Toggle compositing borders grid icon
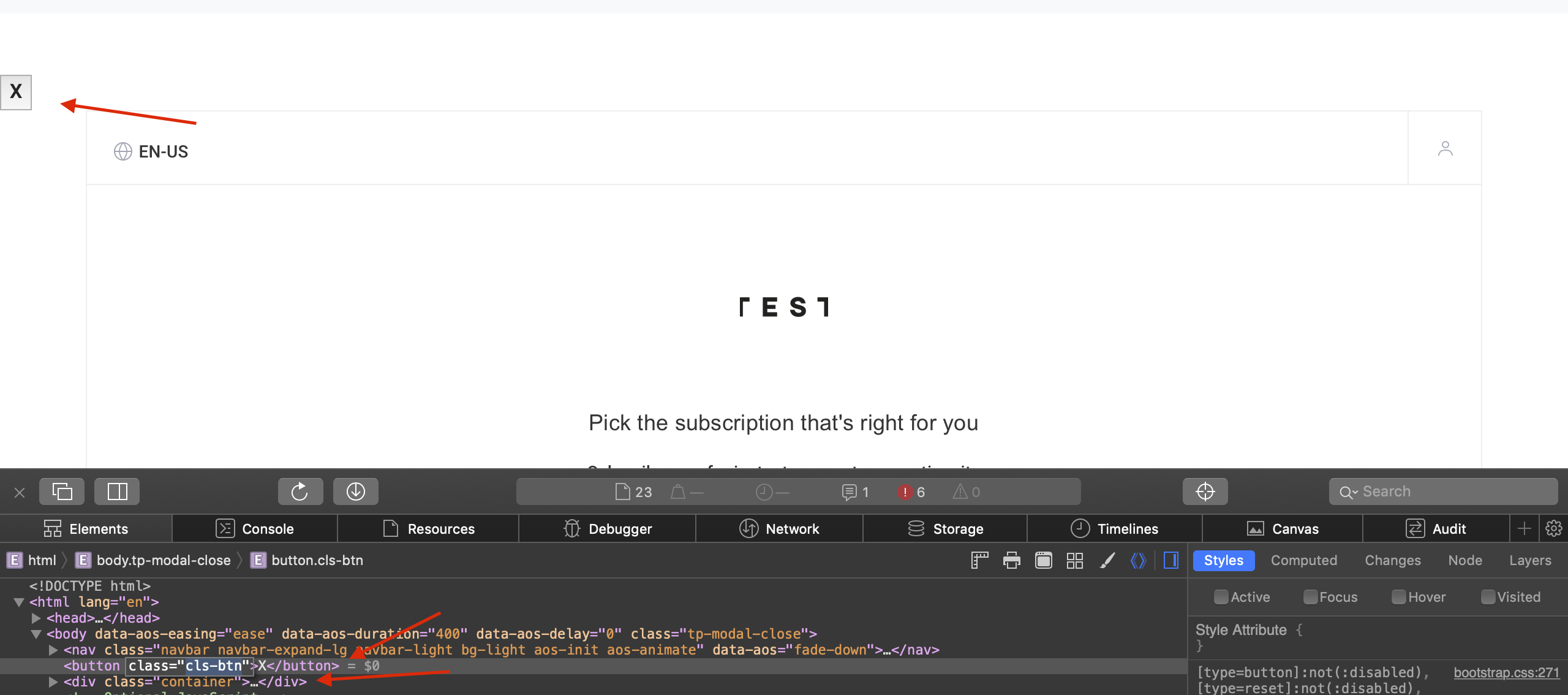This screenshot has height=695, width=1568. (1075, 560)
